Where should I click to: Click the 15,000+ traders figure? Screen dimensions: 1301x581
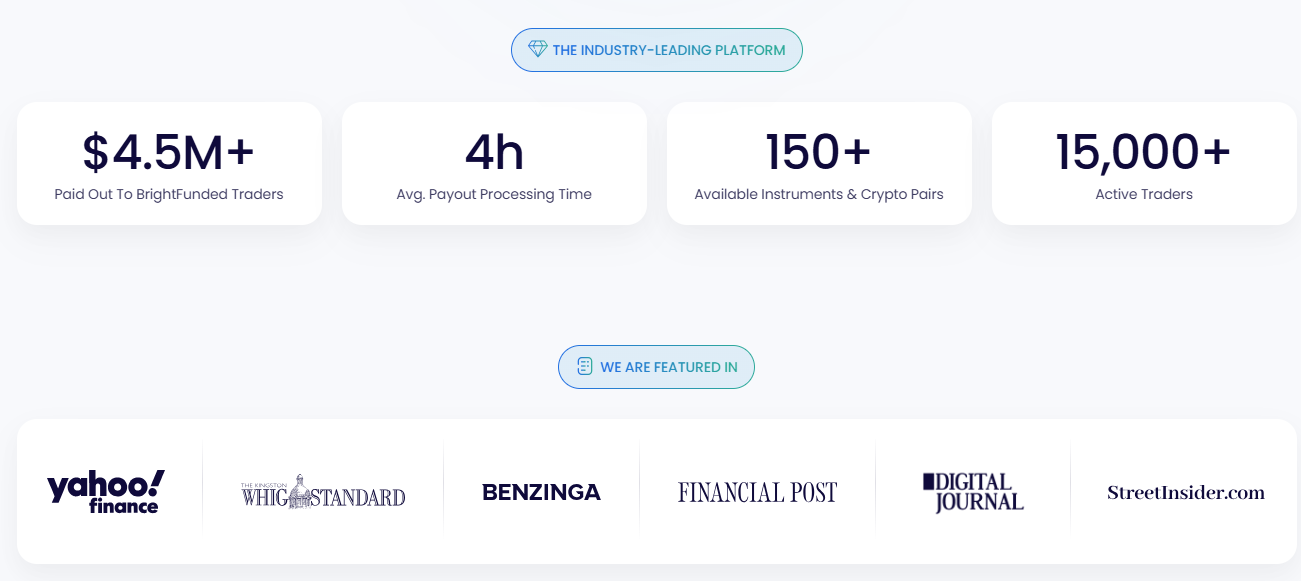click(x=1144, y=151)
